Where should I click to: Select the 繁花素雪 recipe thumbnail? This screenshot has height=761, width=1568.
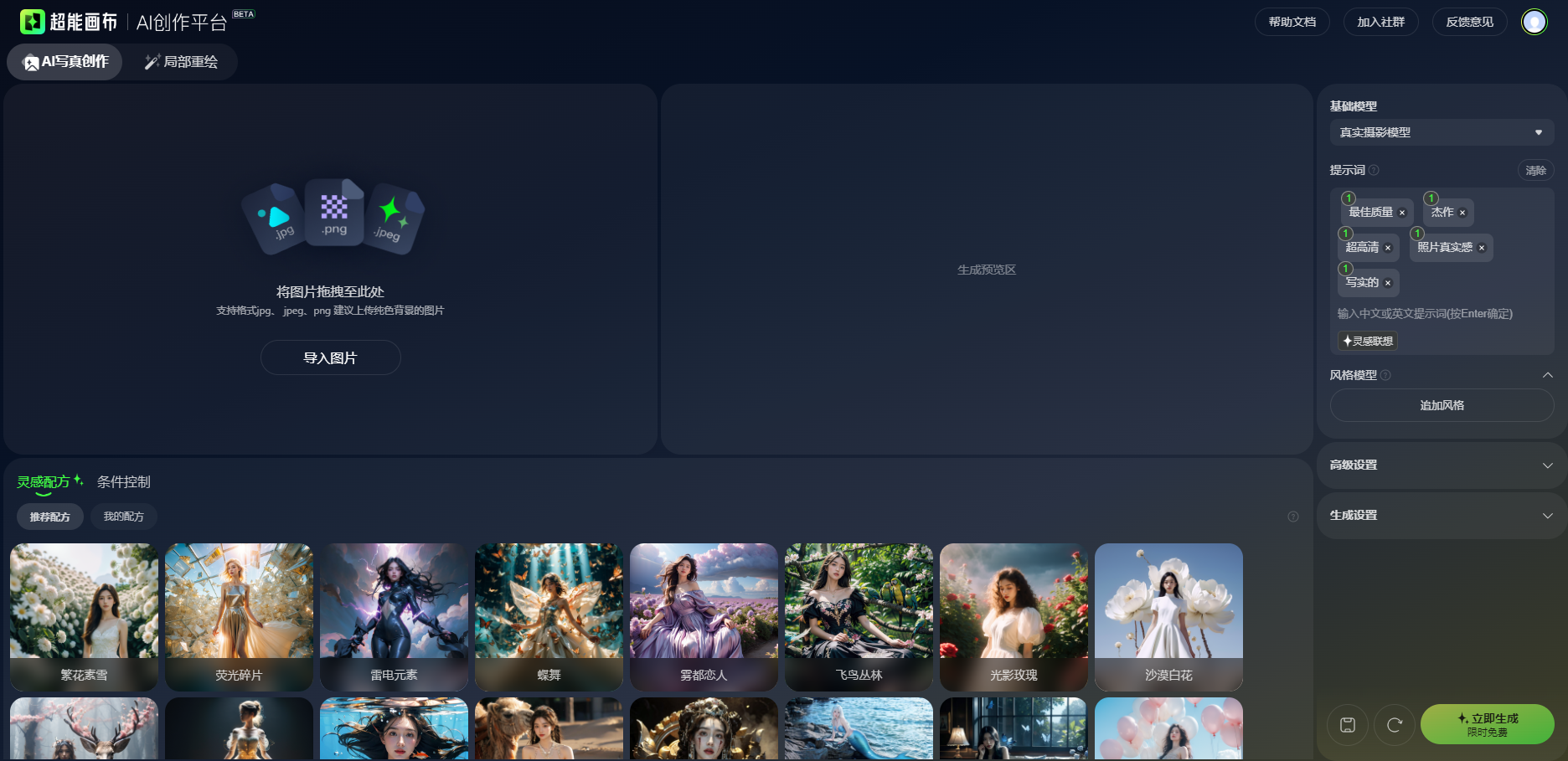[84, 617]
